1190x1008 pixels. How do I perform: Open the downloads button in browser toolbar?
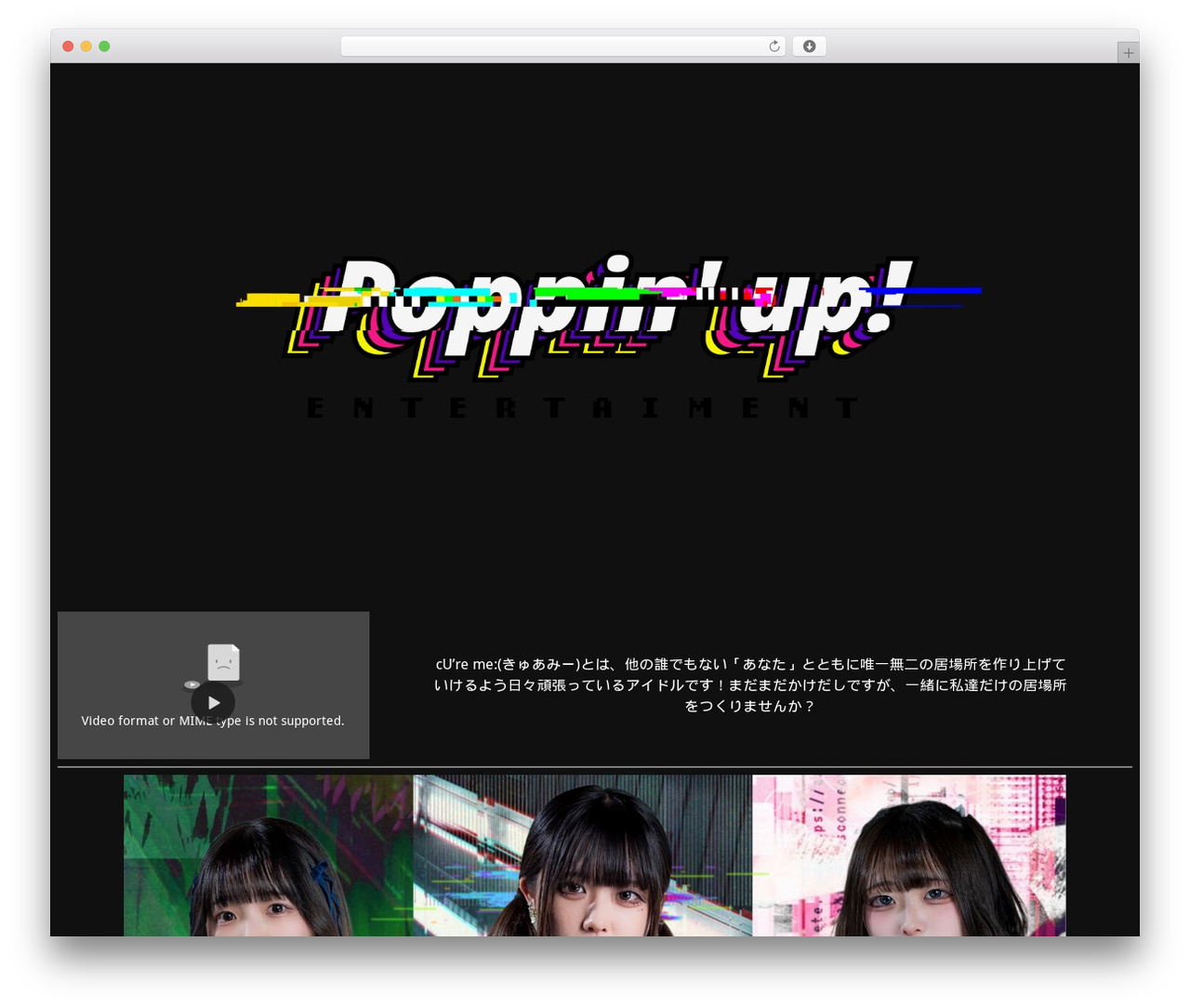(x=809, y=46)
